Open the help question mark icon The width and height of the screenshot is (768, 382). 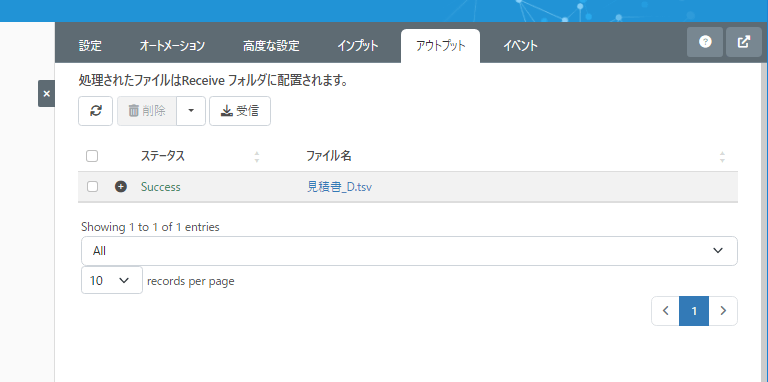click(x=705, y=42)
